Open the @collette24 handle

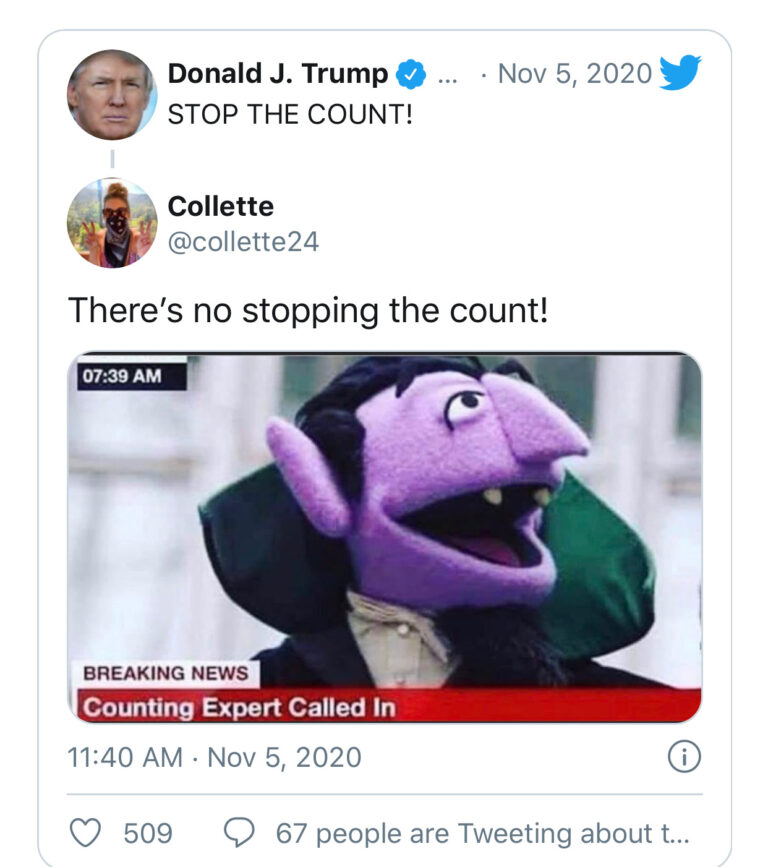243,242
